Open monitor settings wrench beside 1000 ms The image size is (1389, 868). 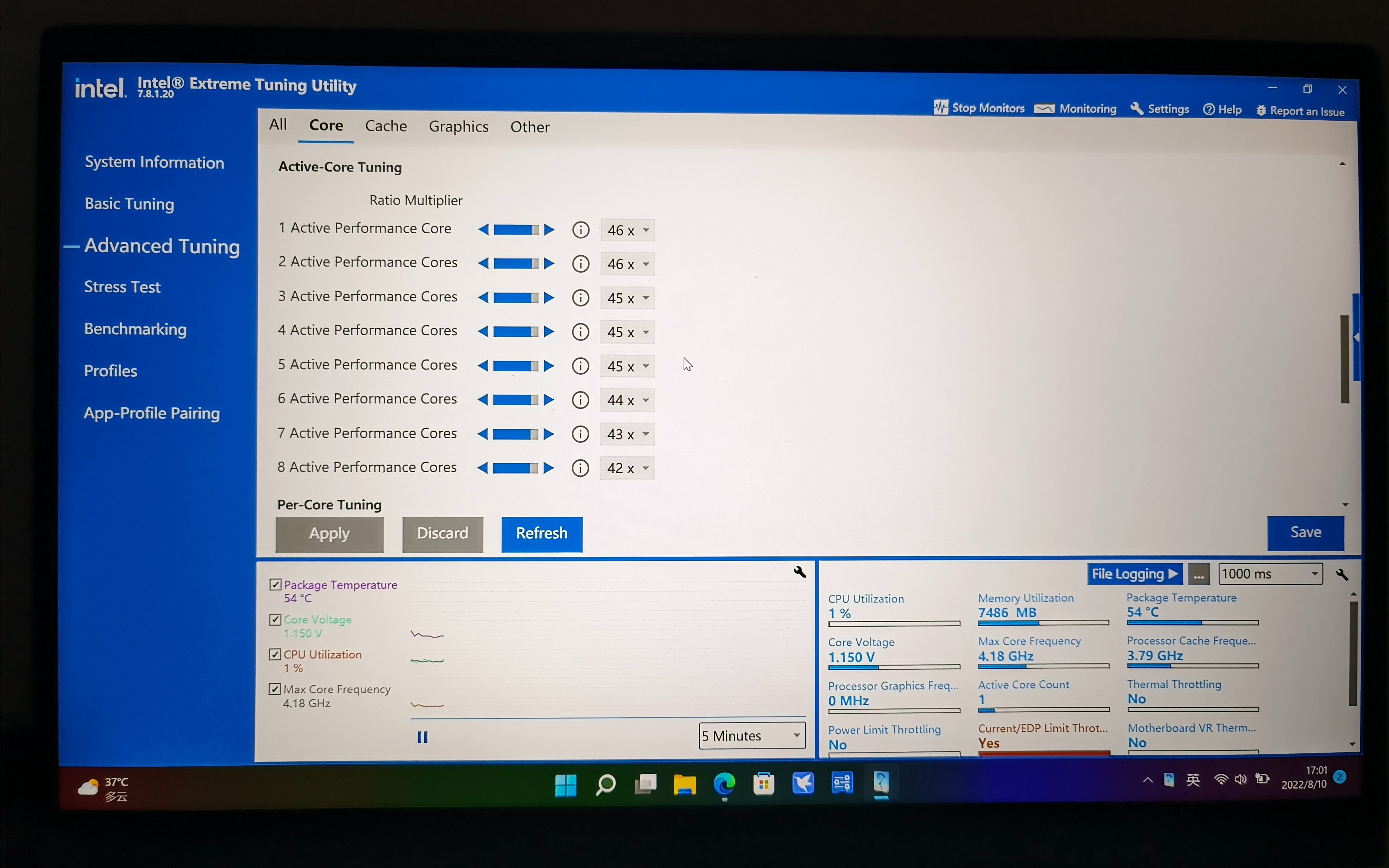coord(1342,574)
